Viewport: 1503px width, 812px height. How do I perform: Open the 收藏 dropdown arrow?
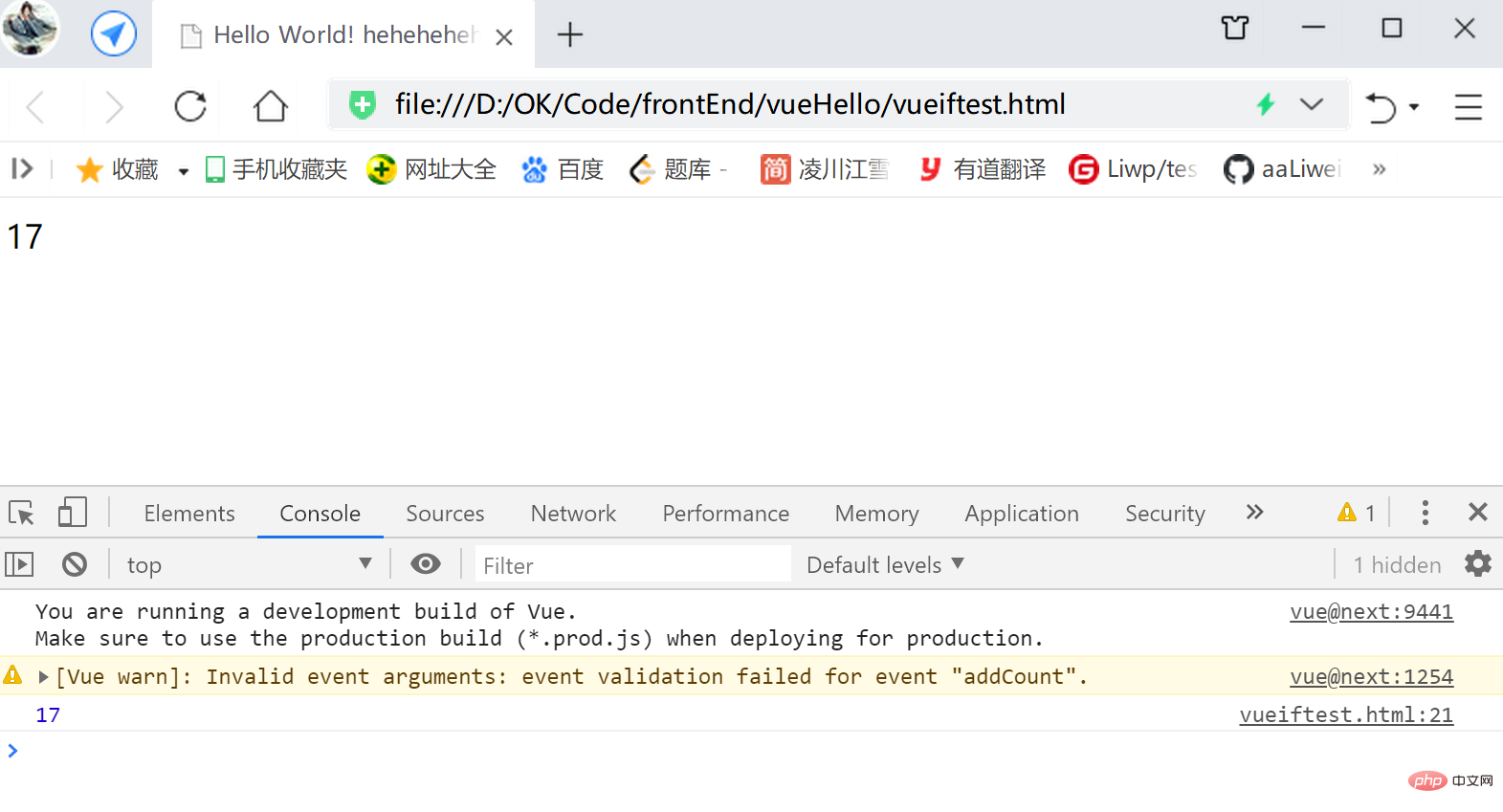tap(183, 171)
